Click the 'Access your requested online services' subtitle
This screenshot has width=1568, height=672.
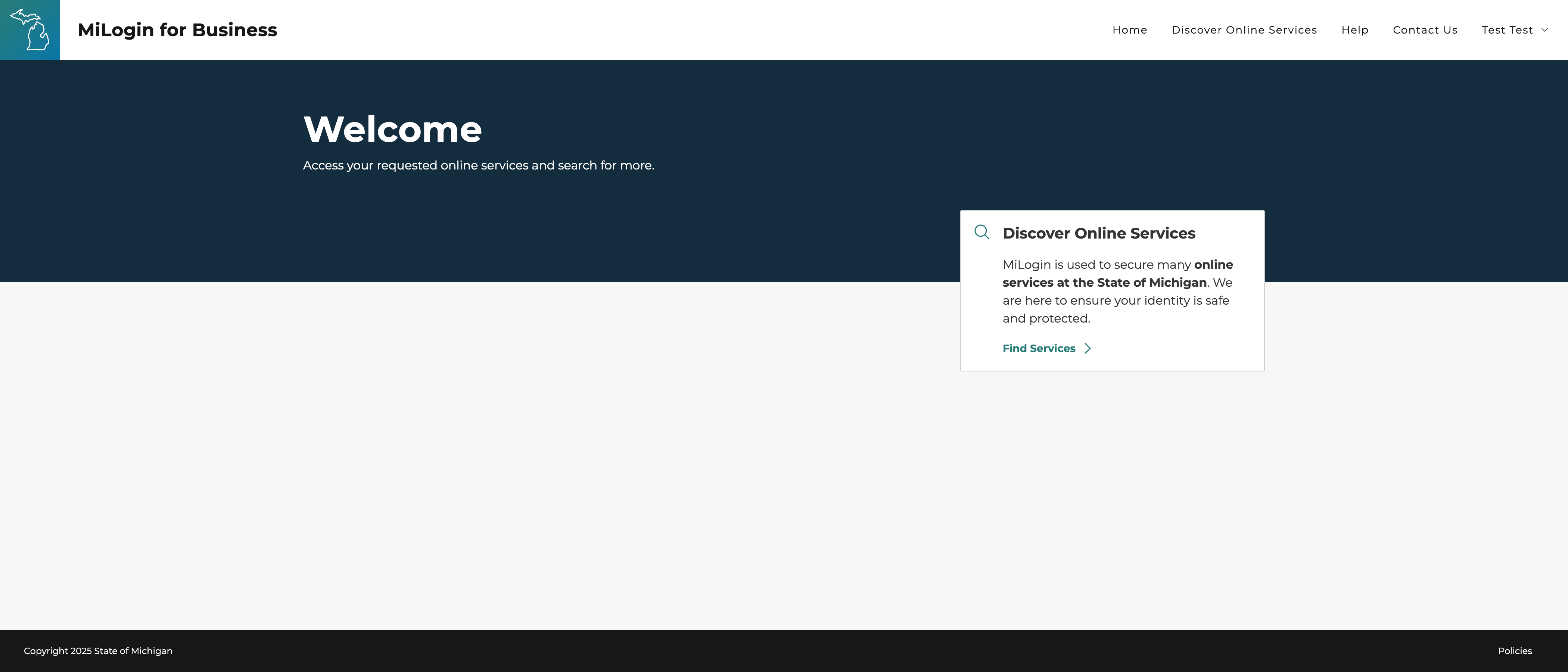[x=479, y=165]
